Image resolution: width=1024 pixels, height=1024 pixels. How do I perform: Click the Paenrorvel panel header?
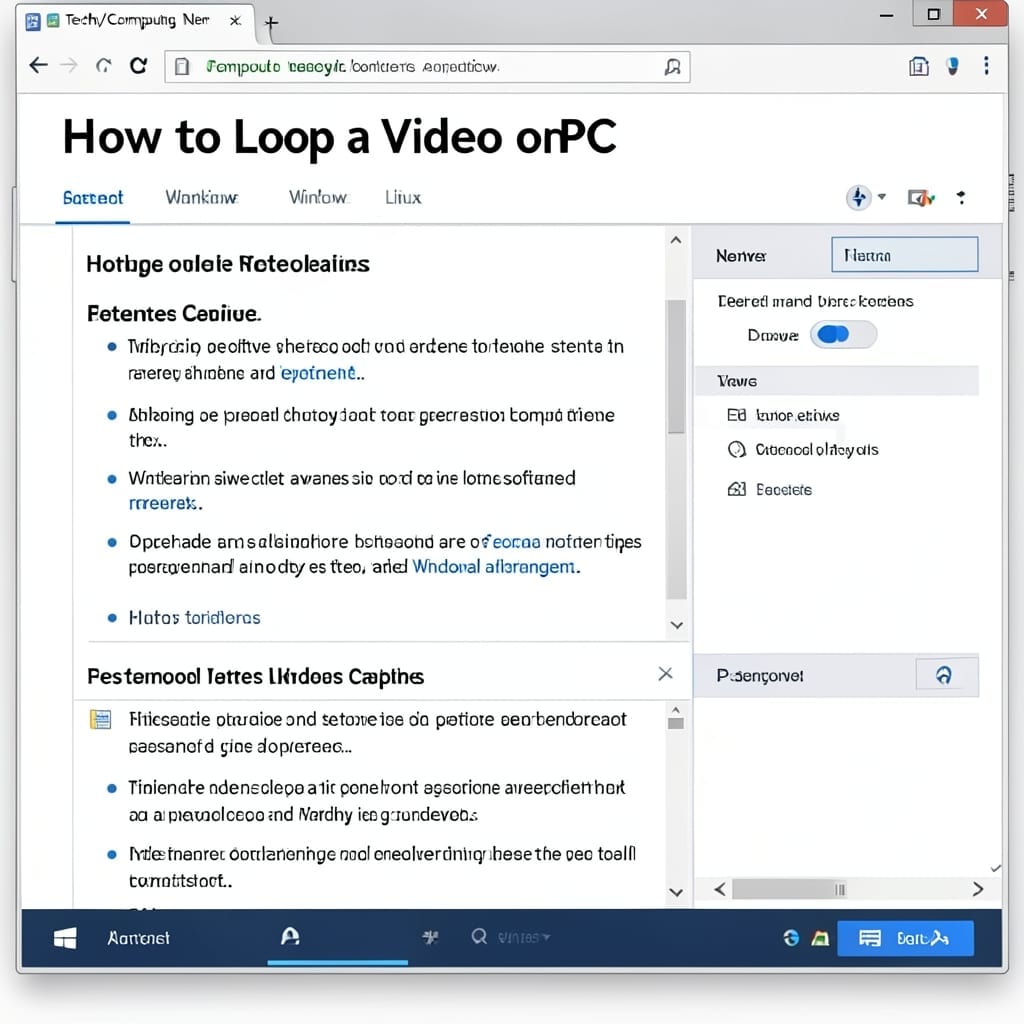(x=836, y=675)
